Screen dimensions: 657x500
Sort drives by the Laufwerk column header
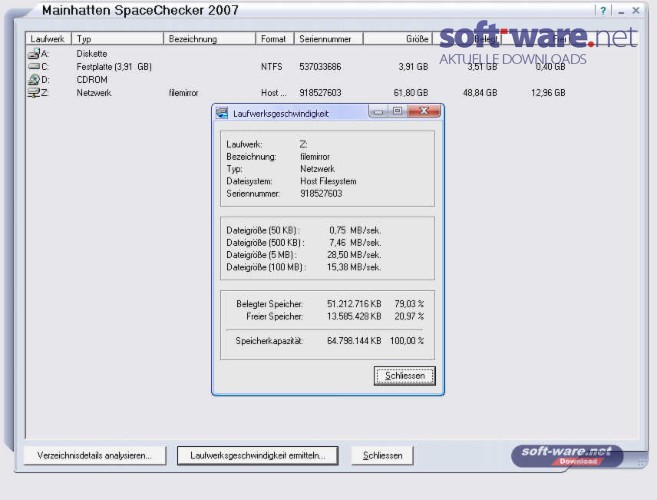(x=48, y=39)
